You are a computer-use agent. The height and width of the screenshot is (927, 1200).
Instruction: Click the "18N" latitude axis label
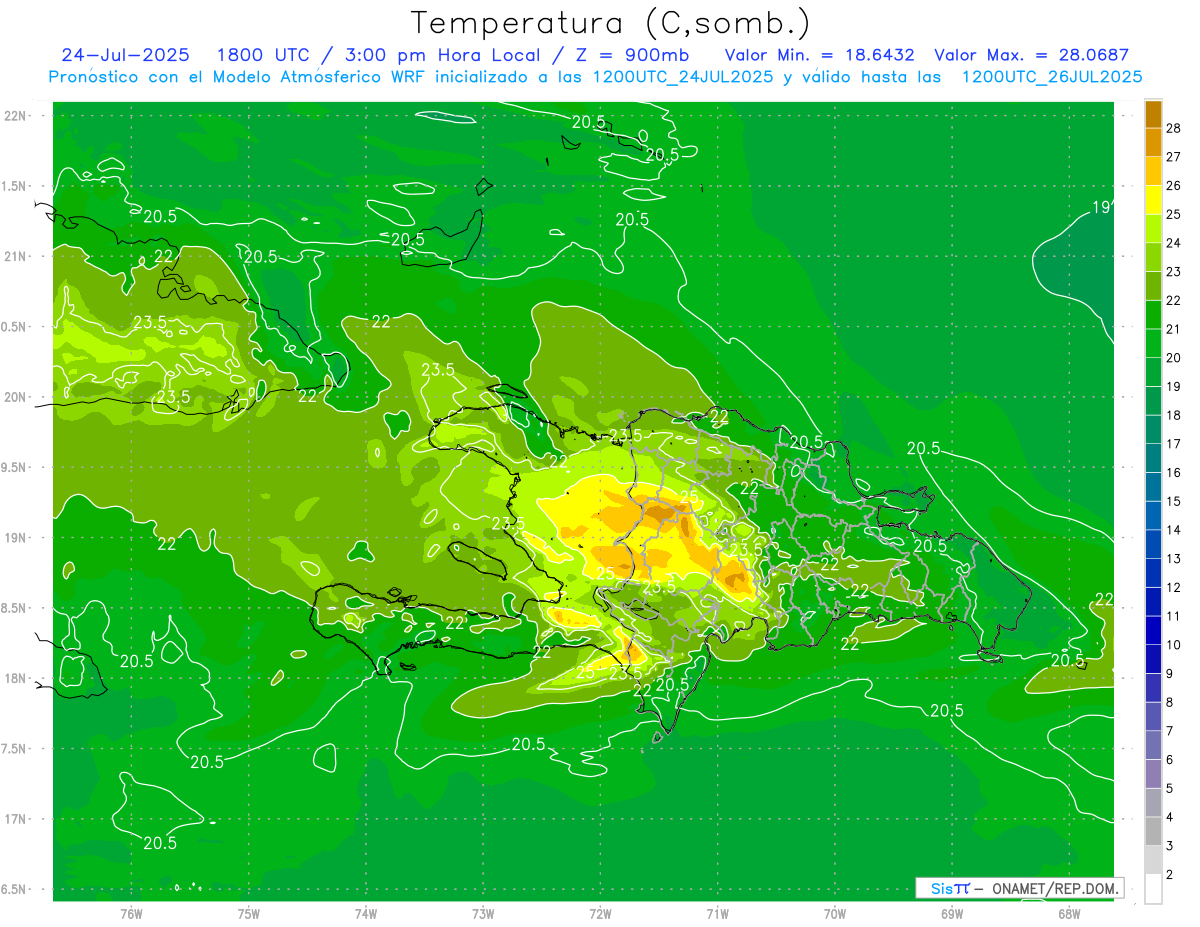click(15, 678)
